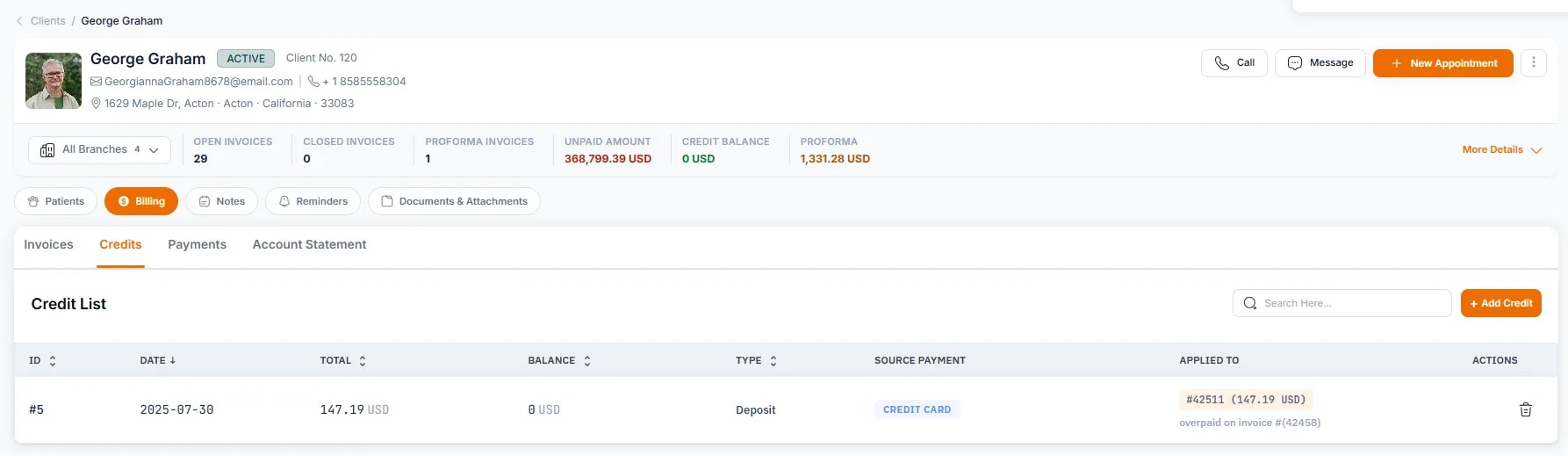
Task: Delete credit #5 with the trash icon
Action: point(1526,410)
